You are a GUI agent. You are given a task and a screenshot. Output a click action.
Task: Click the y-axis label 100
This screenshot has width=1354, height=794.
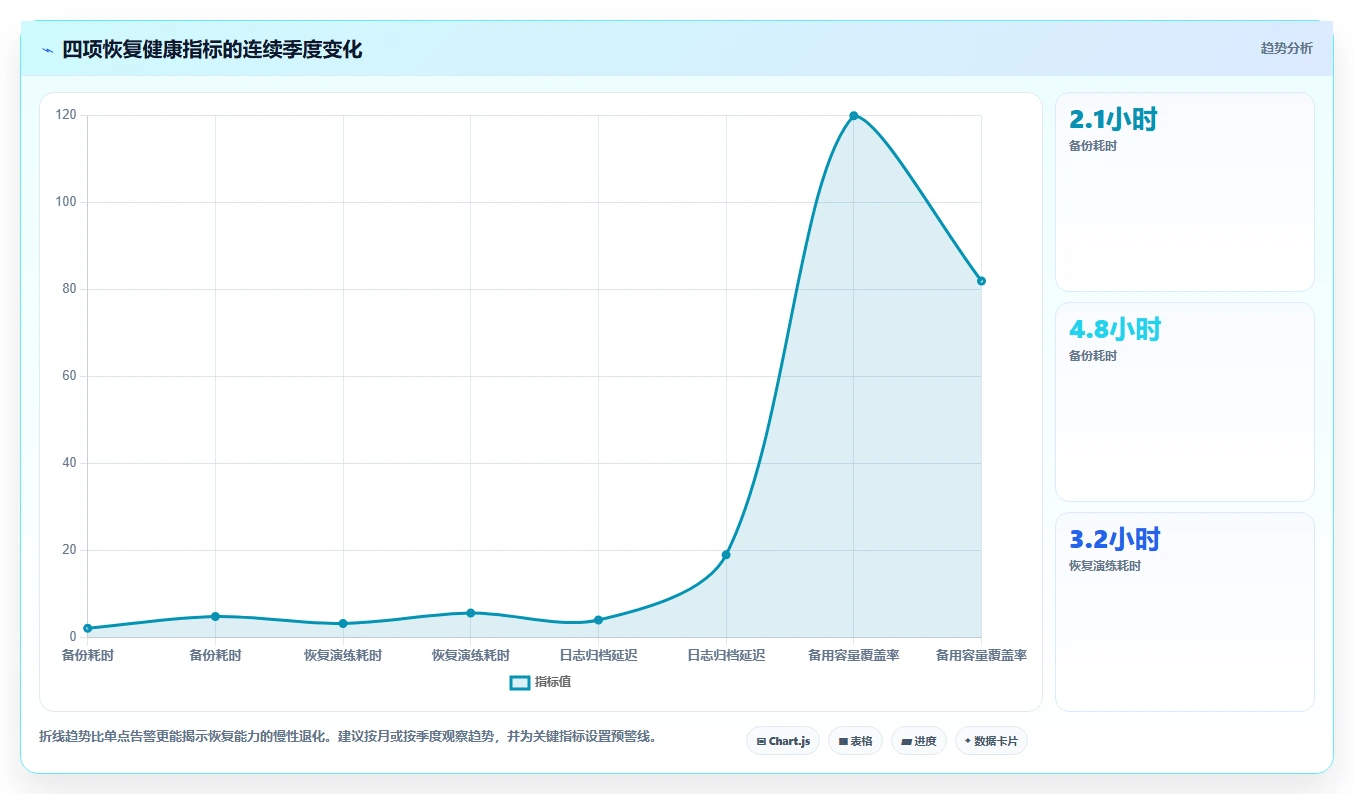[x=66, y=202]
